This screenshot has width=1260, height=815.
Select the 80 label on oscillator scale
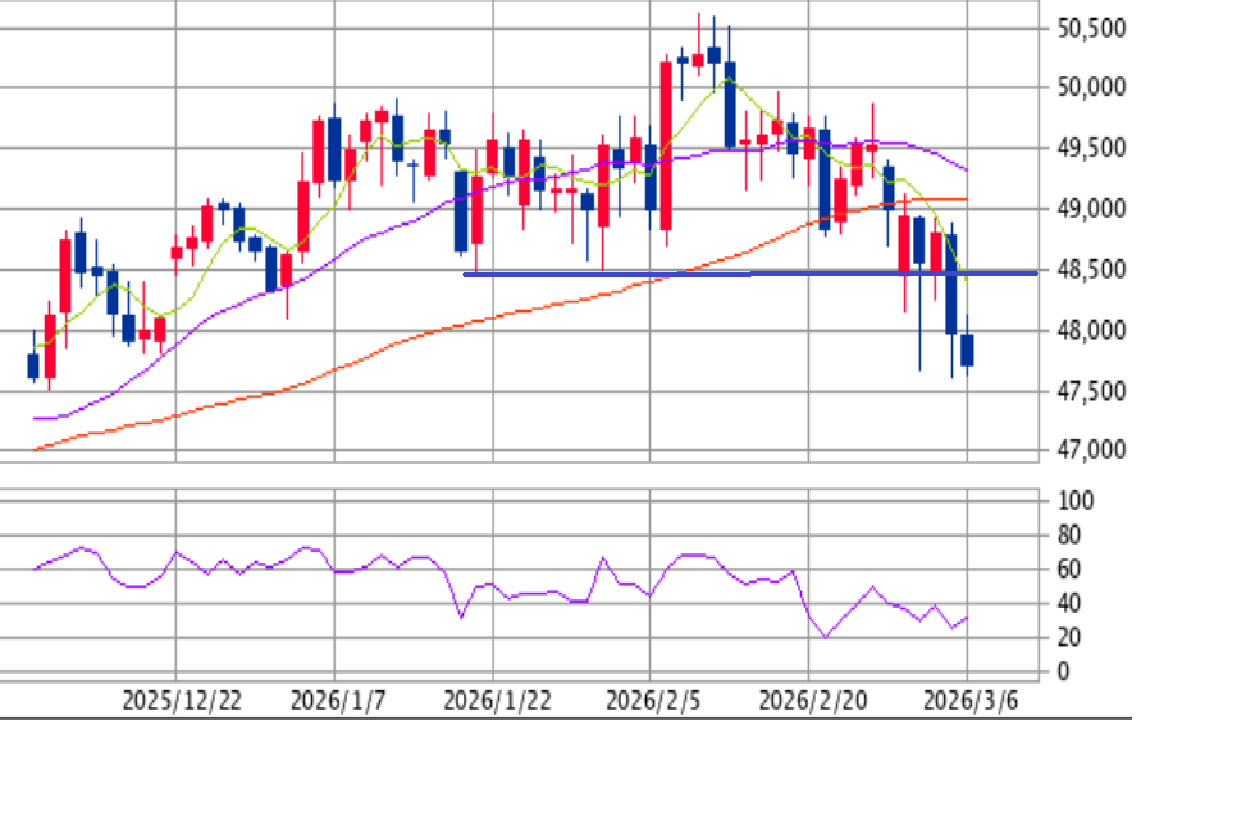coord(1071,536)
